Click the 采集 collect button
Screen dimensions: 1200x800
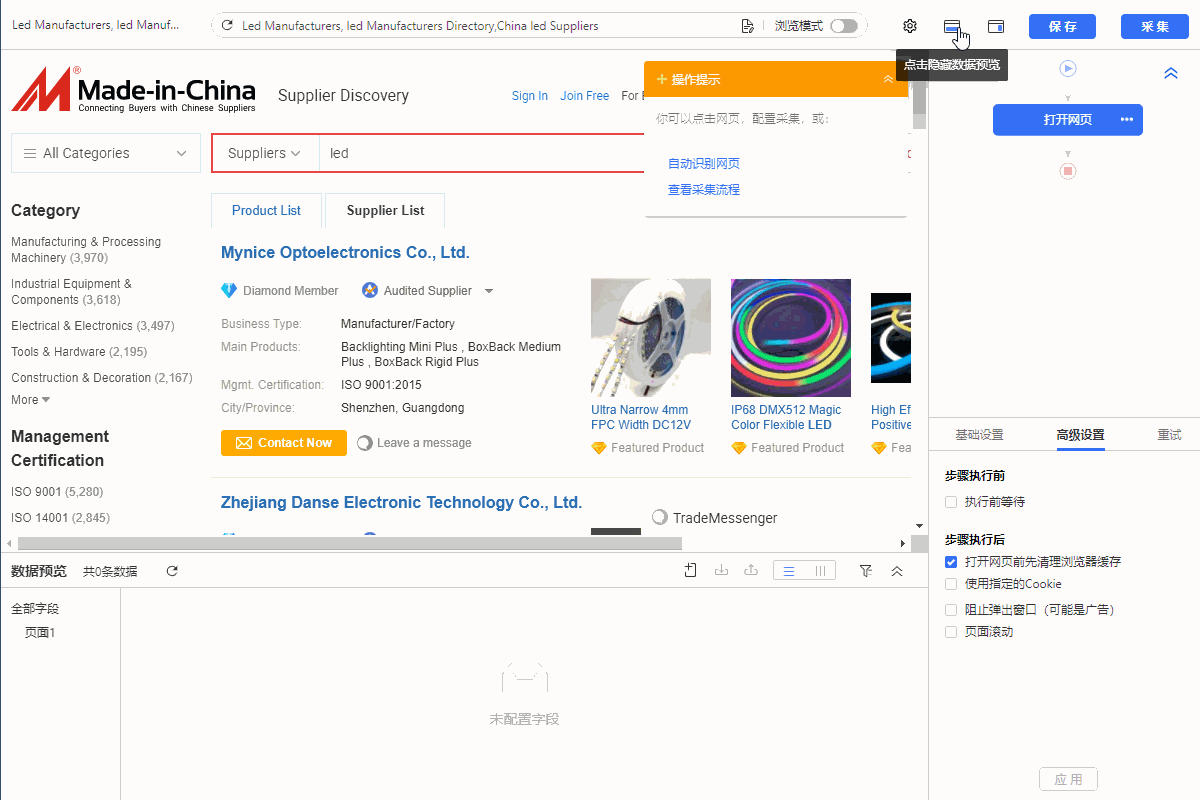(x=1155, y=26)
